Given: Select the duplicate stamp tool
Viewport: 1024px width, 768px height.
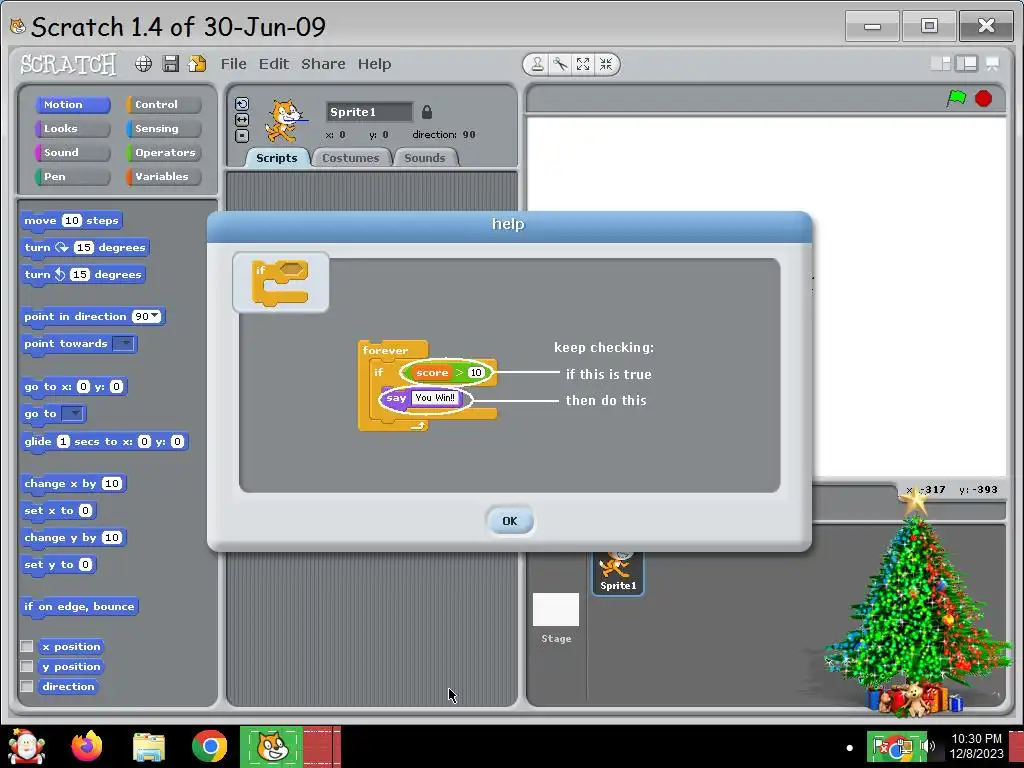Looking at the screenshot, I should pos(537,64).
